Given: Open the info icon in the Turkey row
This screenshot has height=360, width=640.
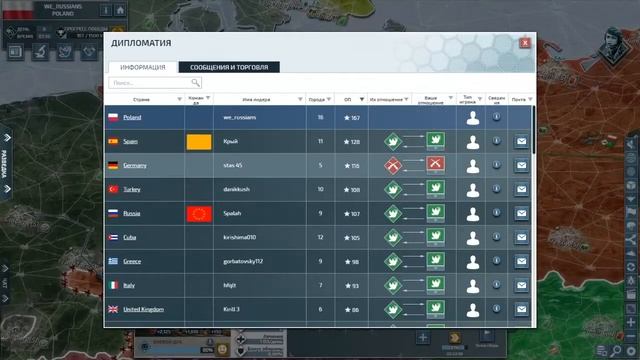Looking at the screenshot, I should [496, 189].
